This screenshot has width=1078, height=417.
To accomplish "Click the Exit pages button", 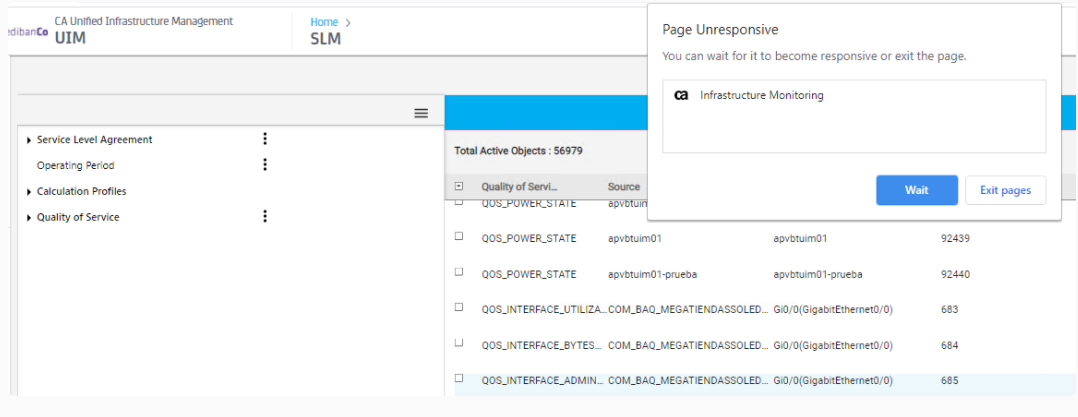I will [1005, 190].
